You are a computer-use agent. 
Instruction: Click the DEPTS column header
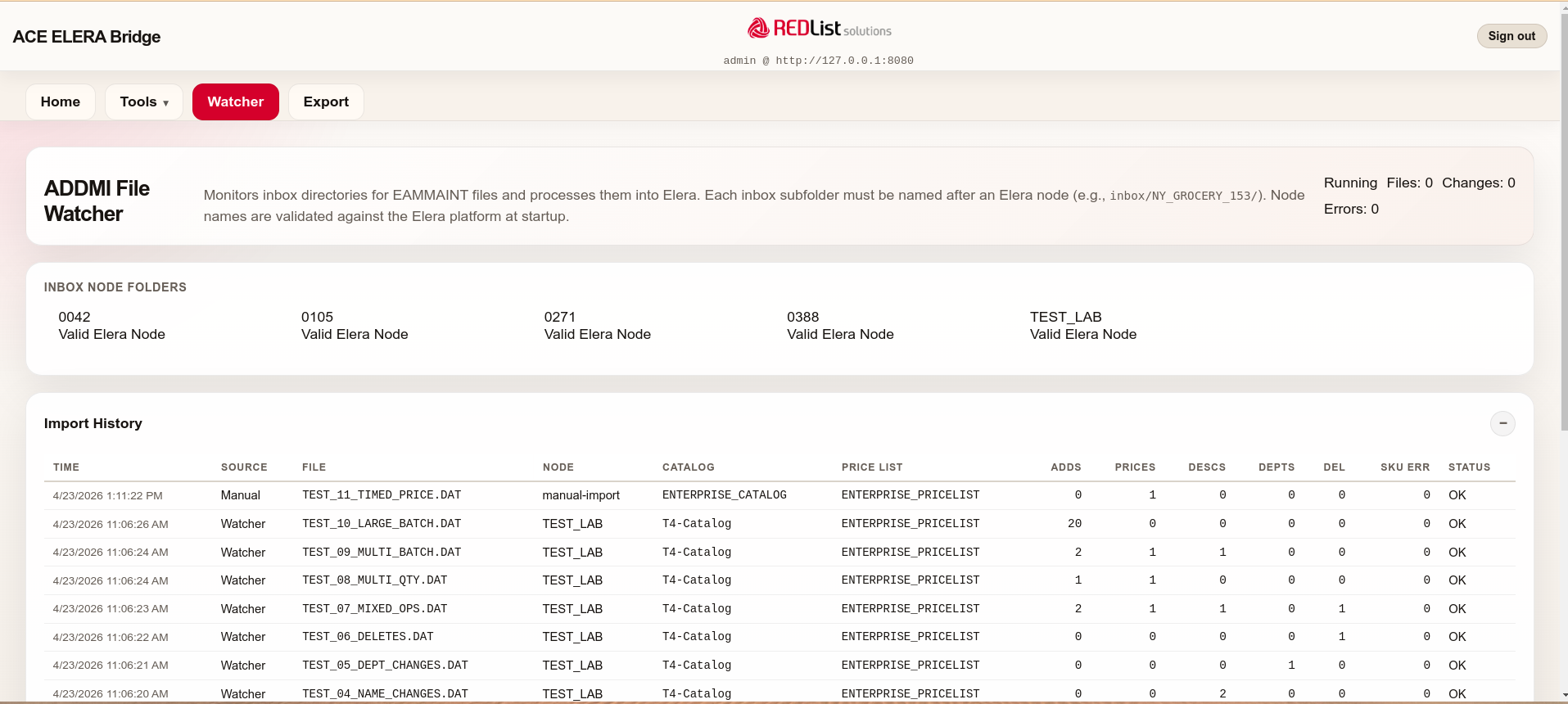click(1277, 467)
